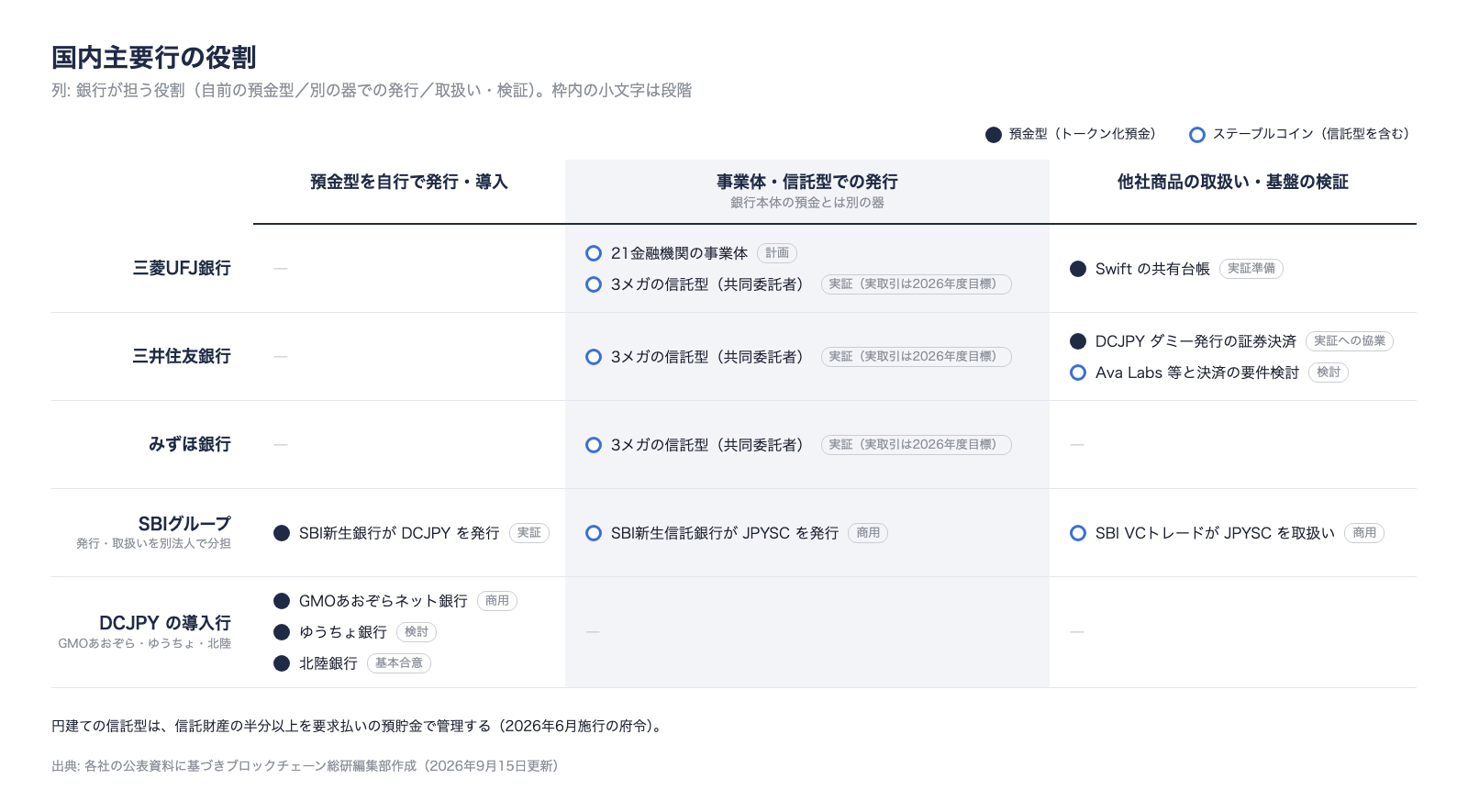Viewport: 1468px width, 812px height.
Task: Click the source line starting with 出典: 各社の公表資料
Action: (307, 766)
